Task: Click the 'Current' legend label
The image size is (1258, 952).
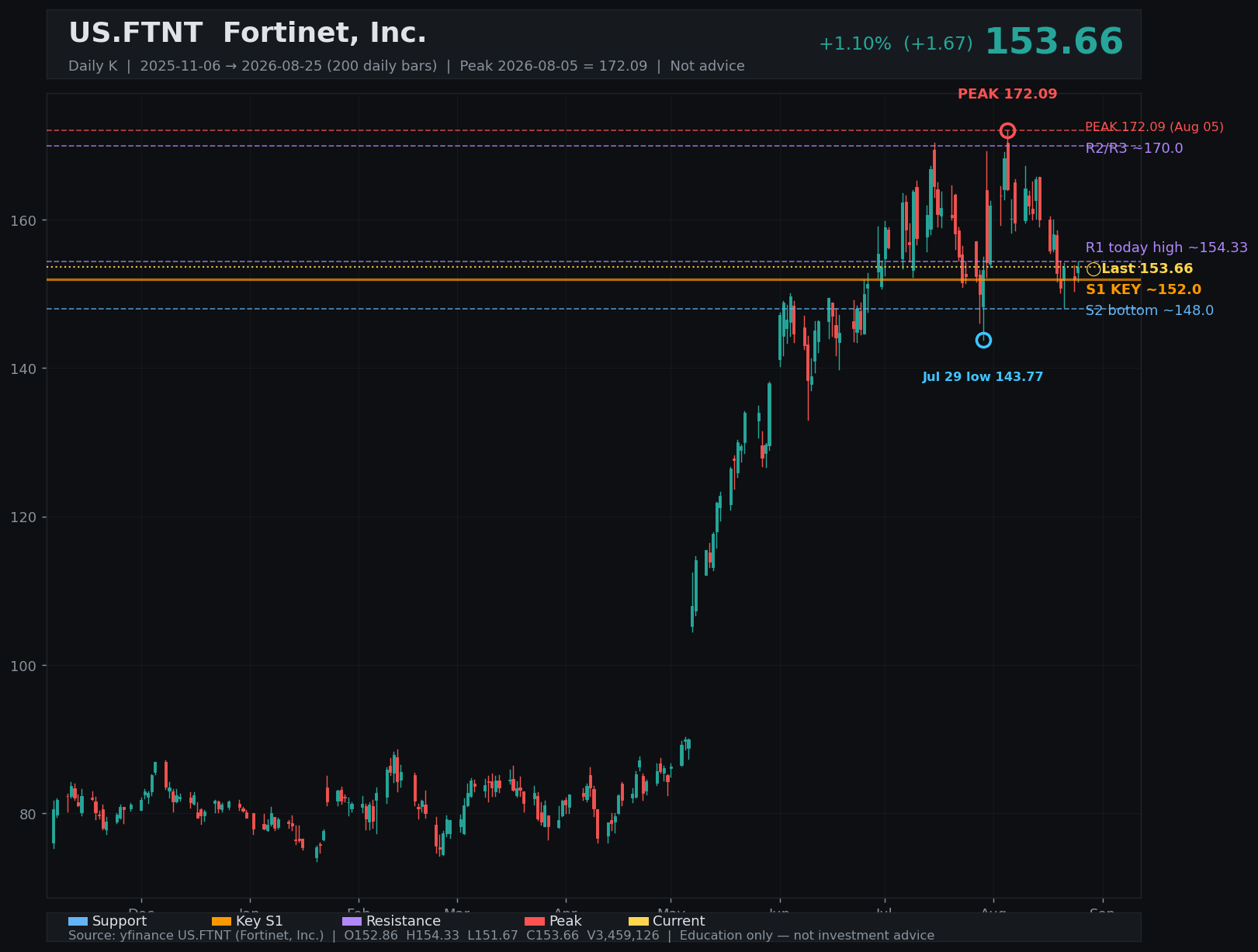Action: pyautogui.click(x=679, y=921)
